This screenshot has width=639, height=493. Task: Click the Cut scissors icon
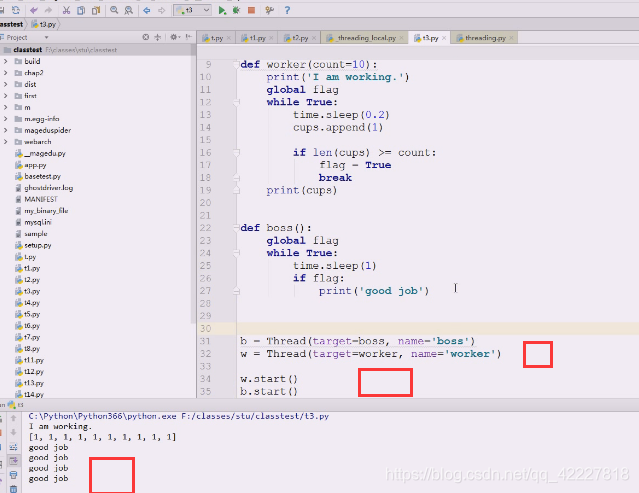66,10
